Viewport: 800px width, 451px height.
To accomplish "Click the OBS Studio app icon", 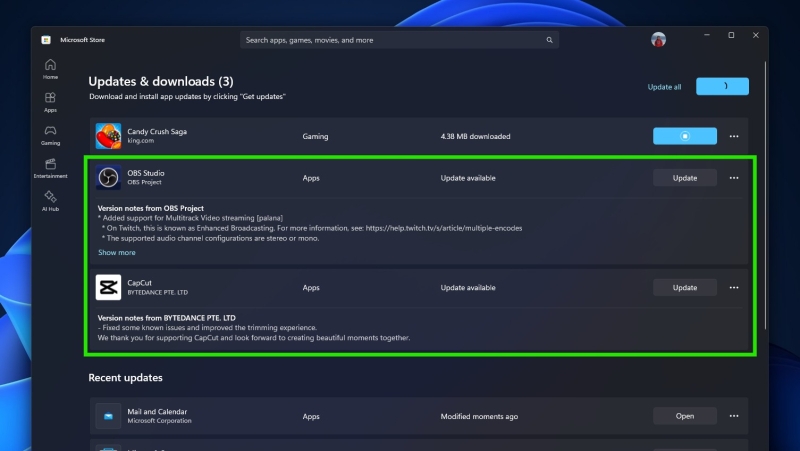I will pos(108,178).
